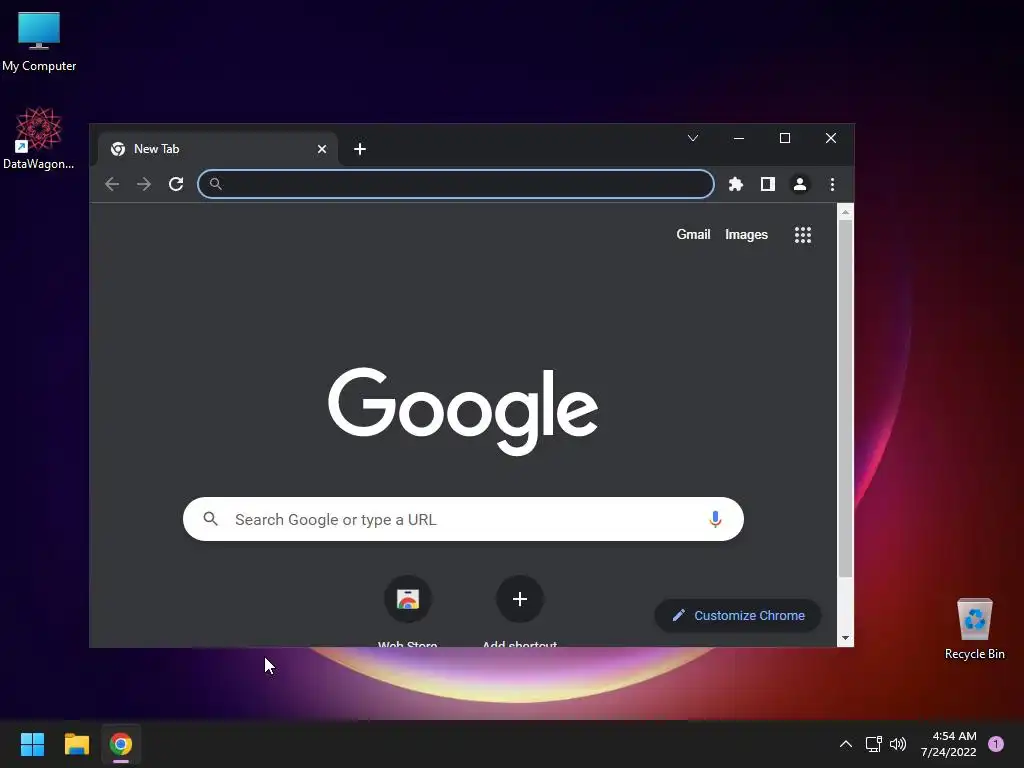Open File Explorer from the taskbar

point(76,744)
